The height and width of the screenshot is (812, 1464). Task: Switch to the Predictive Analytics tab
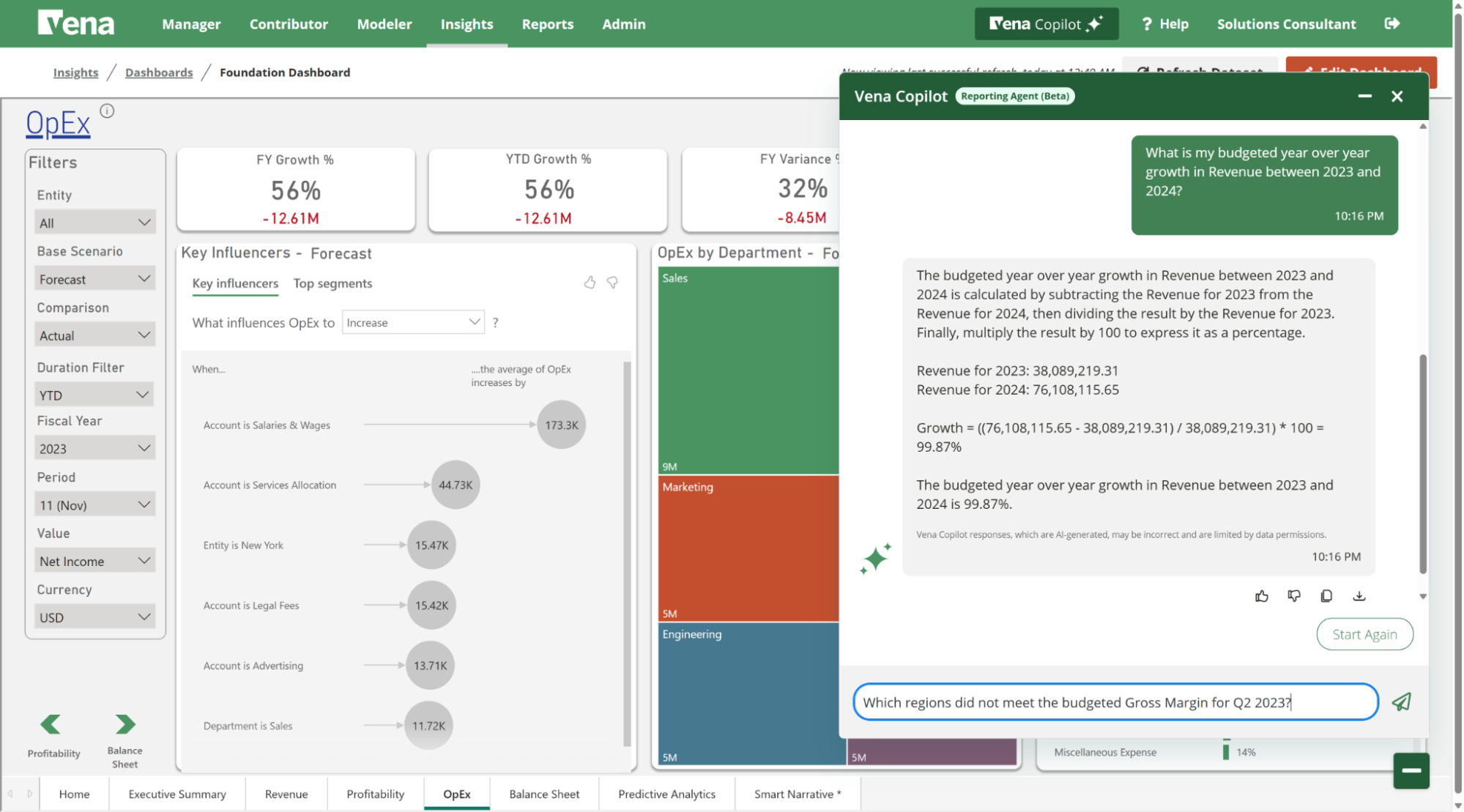click(666, 794)
